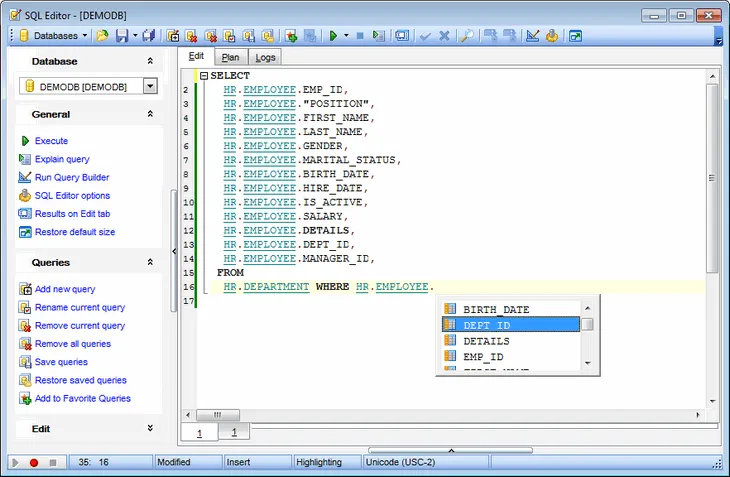Click the Results on Edit tab toolbar icon
The image size is (730, 477).
pos(402,36)
